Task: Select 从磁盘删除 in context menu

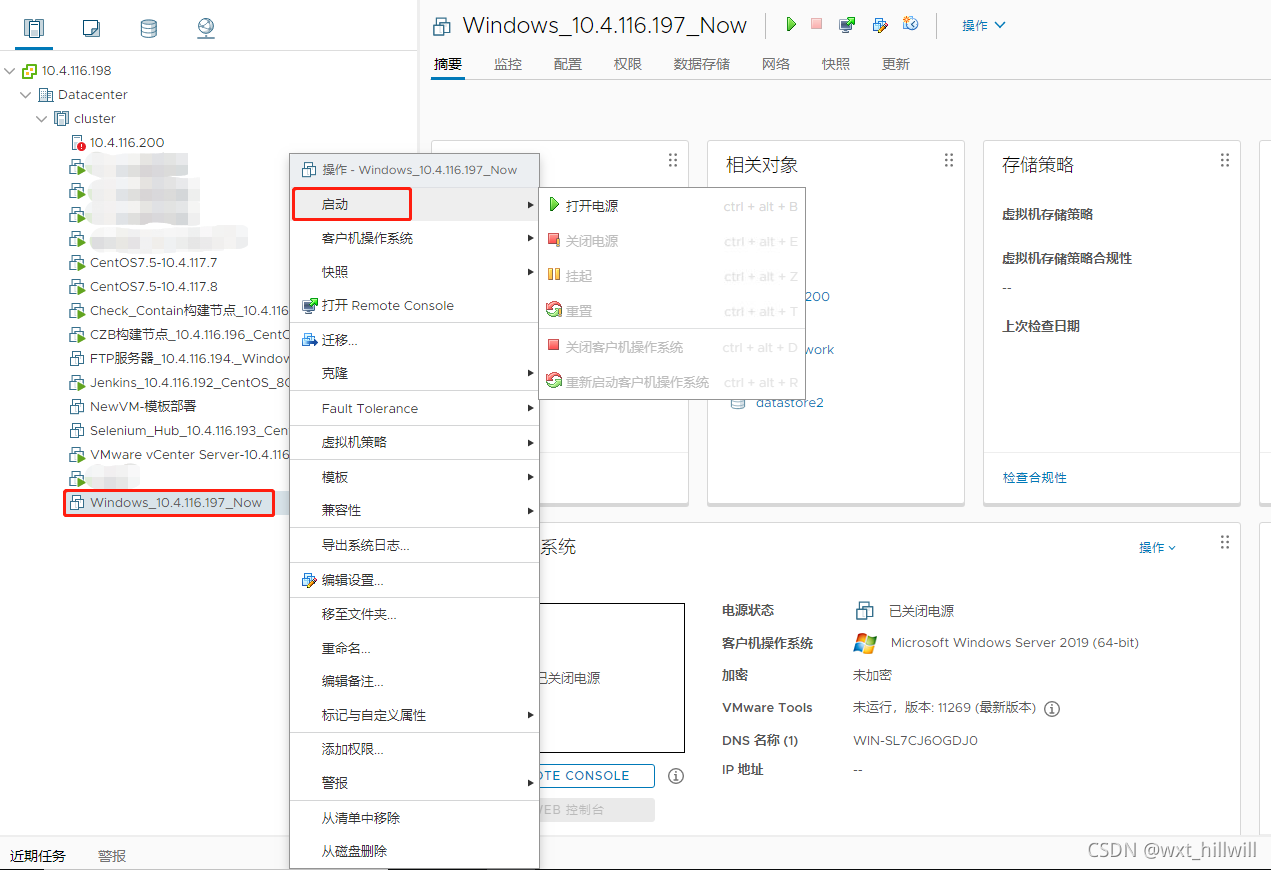Action: (414, 851)
